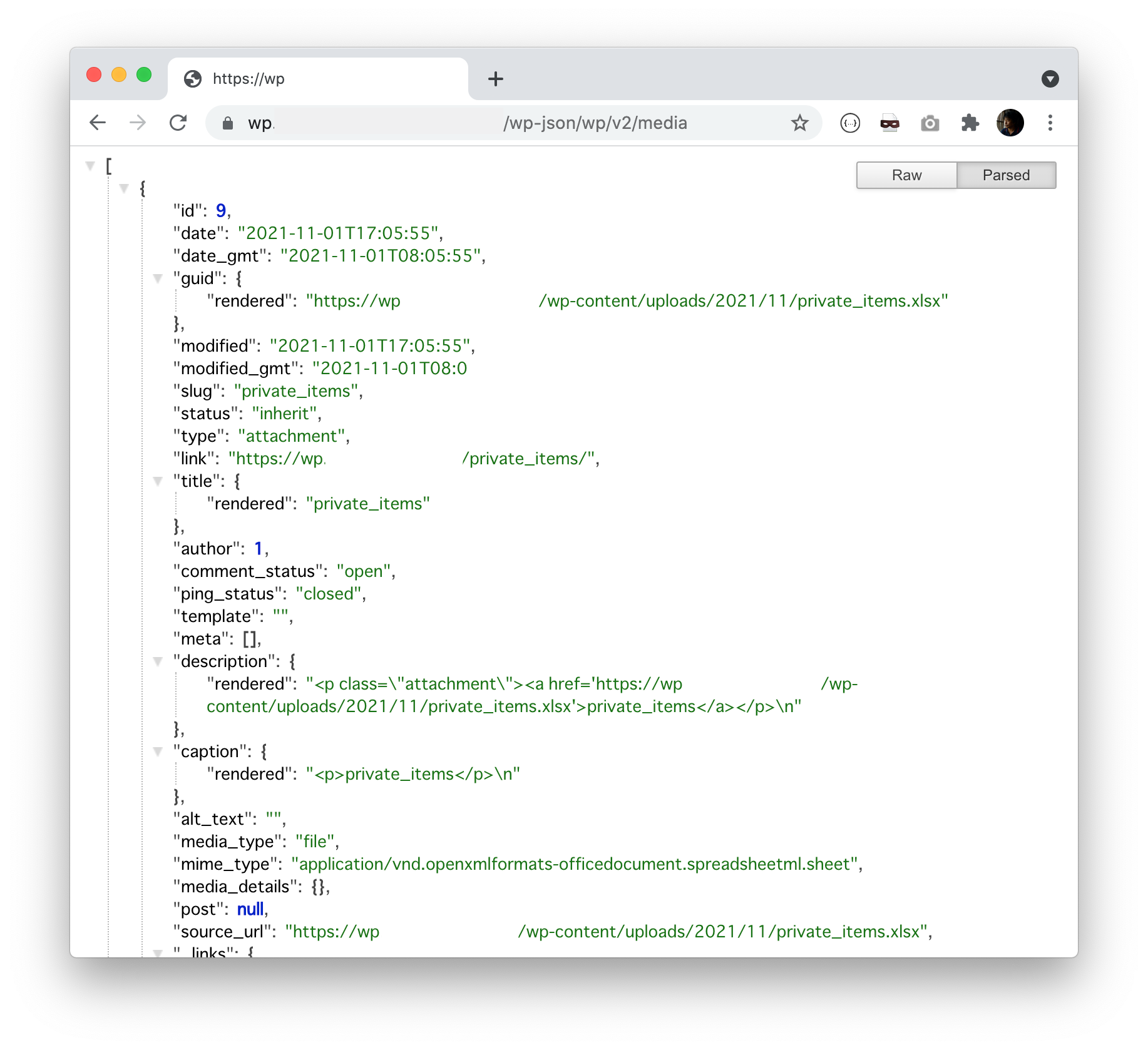
Task: Click the caption rendered "<p>private_items</p>\n" value
Action: [x=413, y=774]
